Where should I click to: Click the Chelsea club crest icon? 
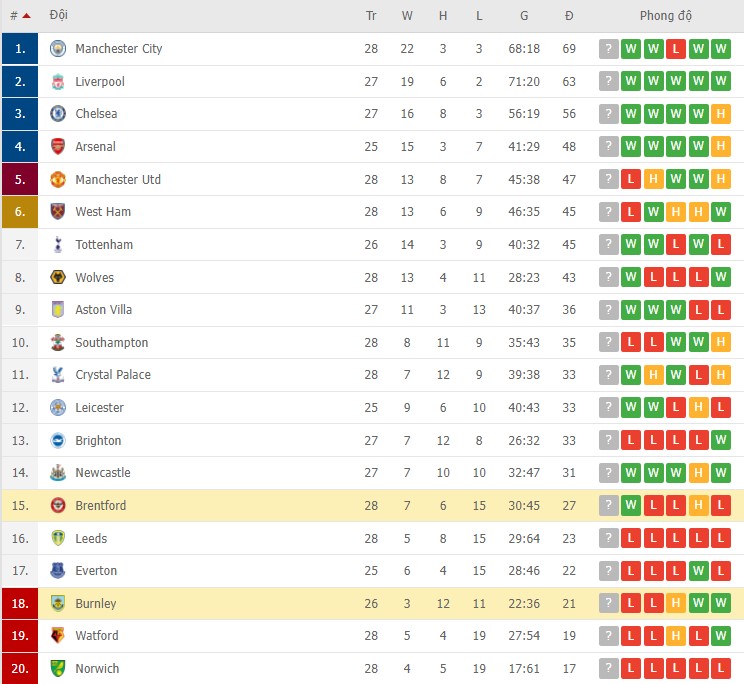click(58, 114)
